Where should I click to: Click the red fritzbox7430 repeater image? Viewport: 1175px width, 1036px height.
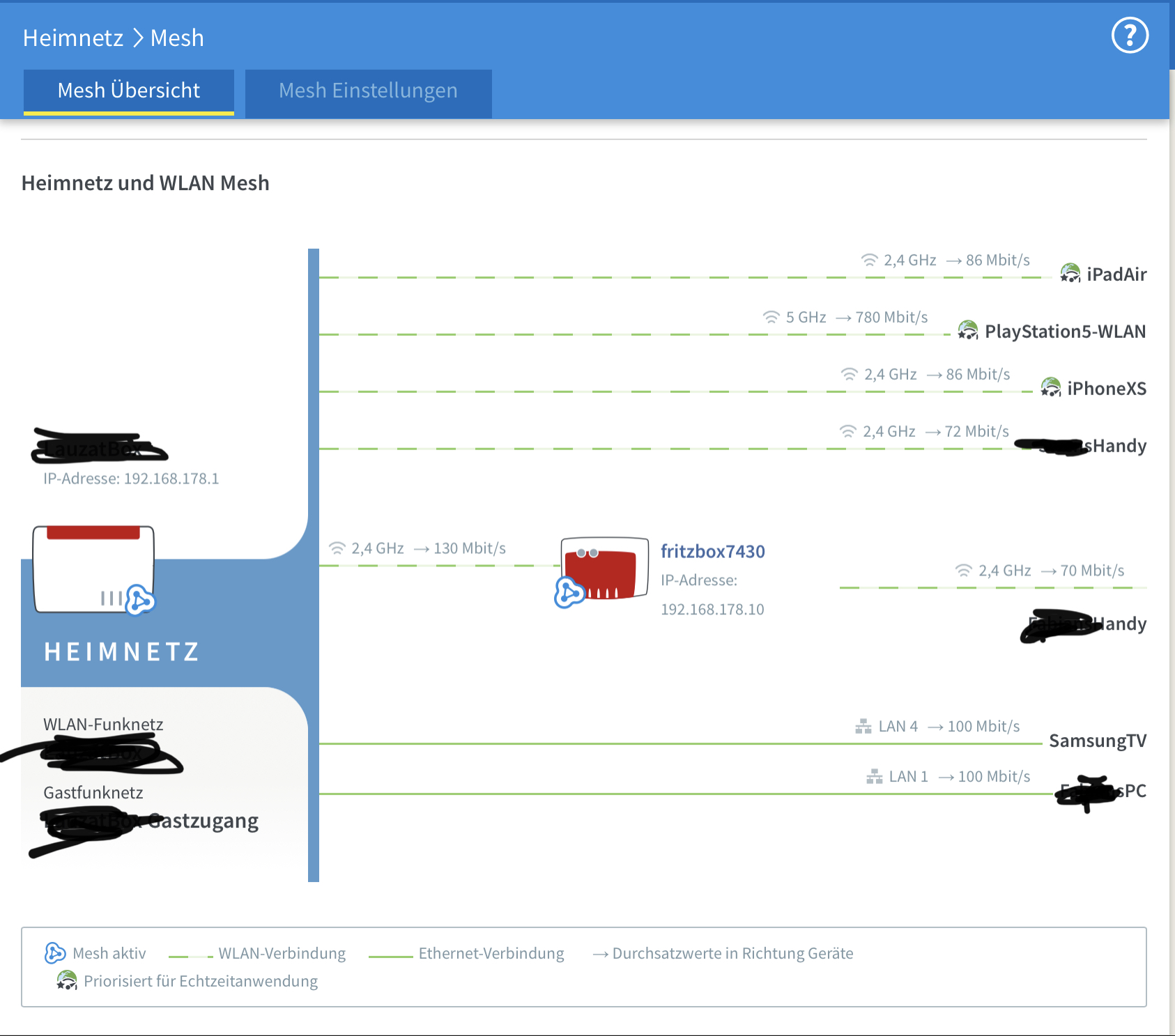(x=605, y=569)
